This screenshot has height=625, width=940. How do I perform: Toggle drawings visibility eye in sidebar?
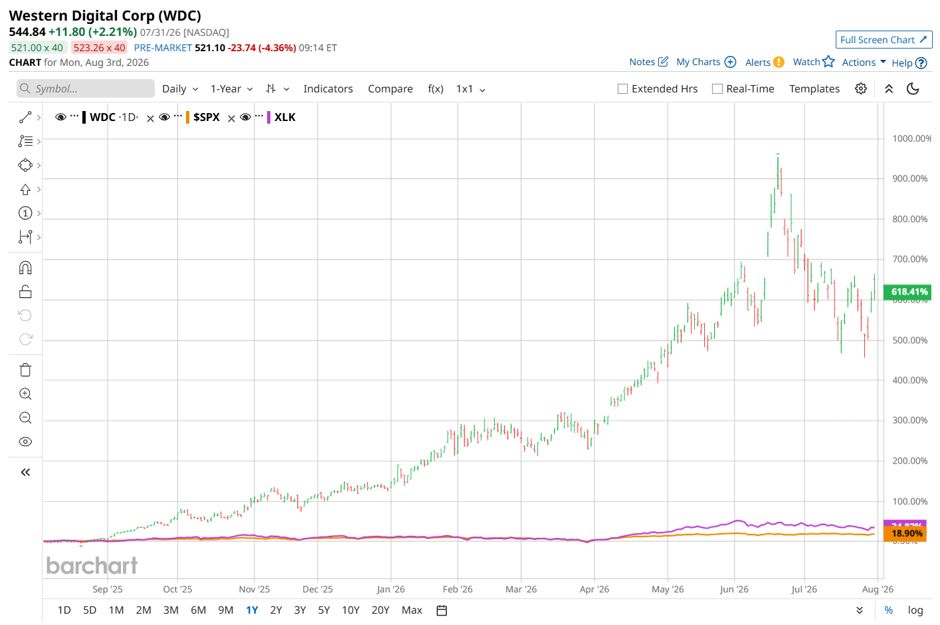pos(25,442)
